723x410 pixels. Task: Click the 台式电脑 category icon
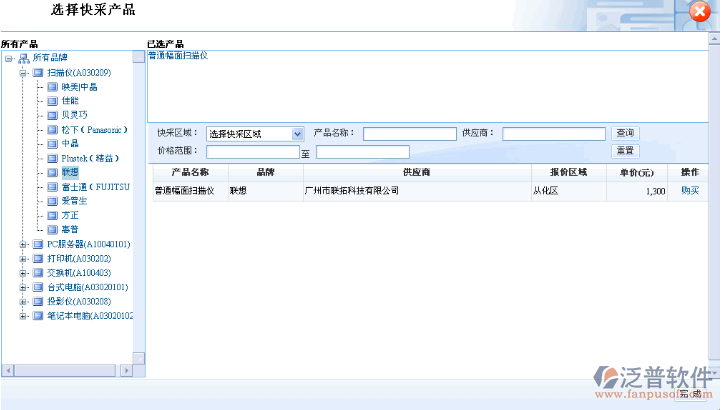coord(38,287)
